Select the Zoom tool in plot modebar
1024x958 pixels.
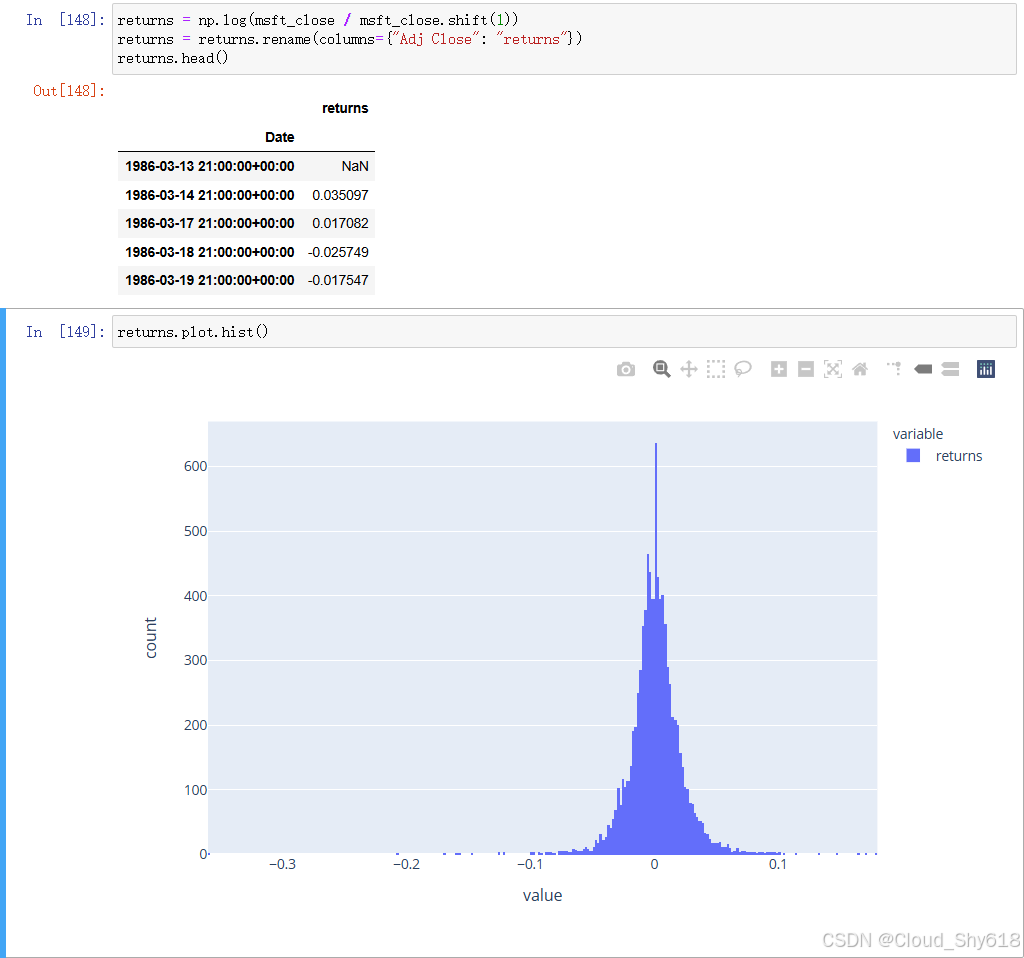(662, 370)
